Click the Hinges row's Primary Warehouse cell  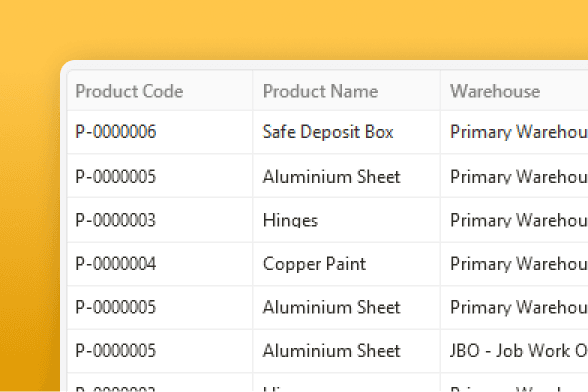[514, 220]
